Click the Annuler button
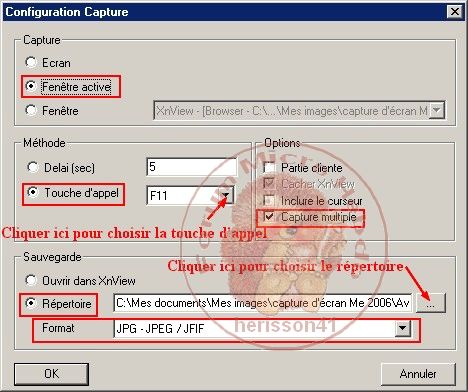 418,374
